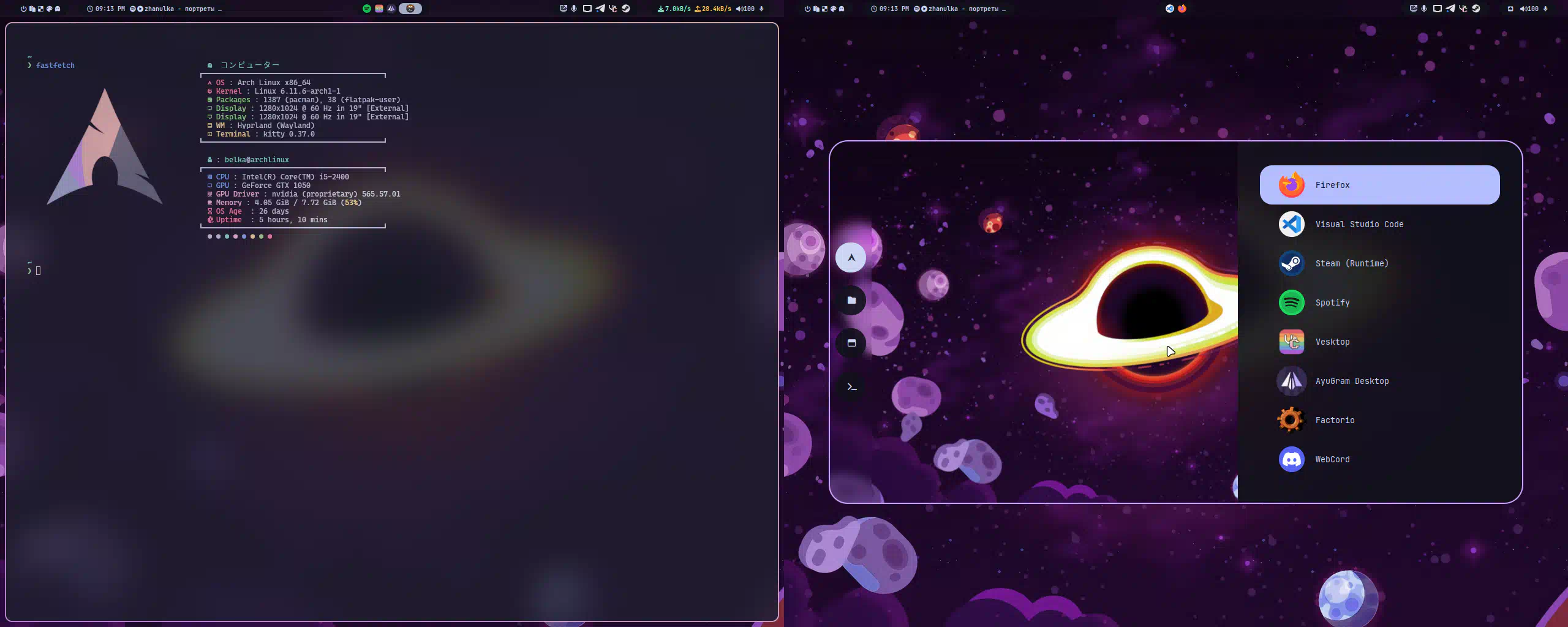Launch WebCord from the launcher list
1568x627 pixels.
tap(1379, 459)
